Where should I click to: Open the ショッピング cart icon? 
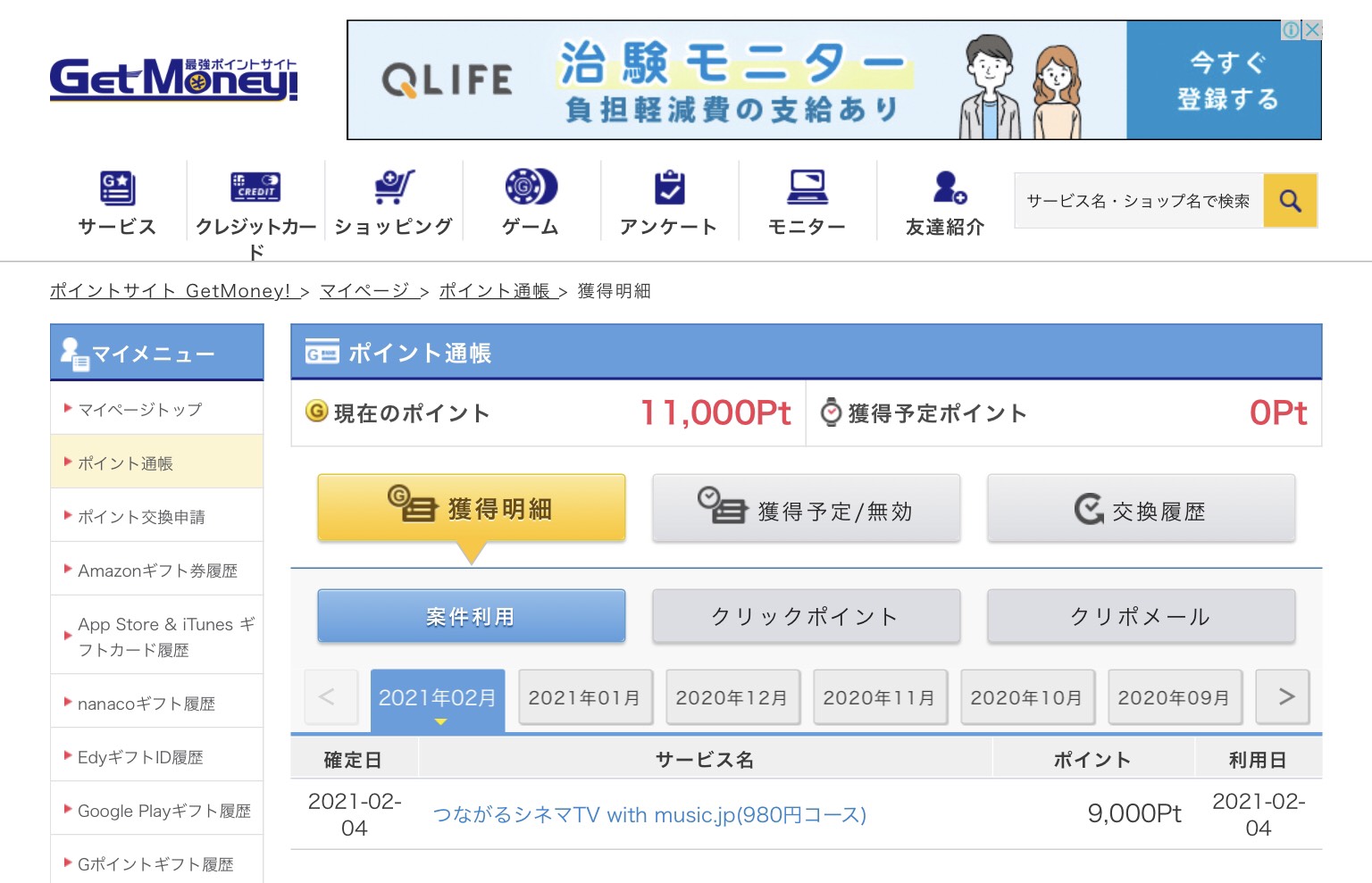point(394,187)
